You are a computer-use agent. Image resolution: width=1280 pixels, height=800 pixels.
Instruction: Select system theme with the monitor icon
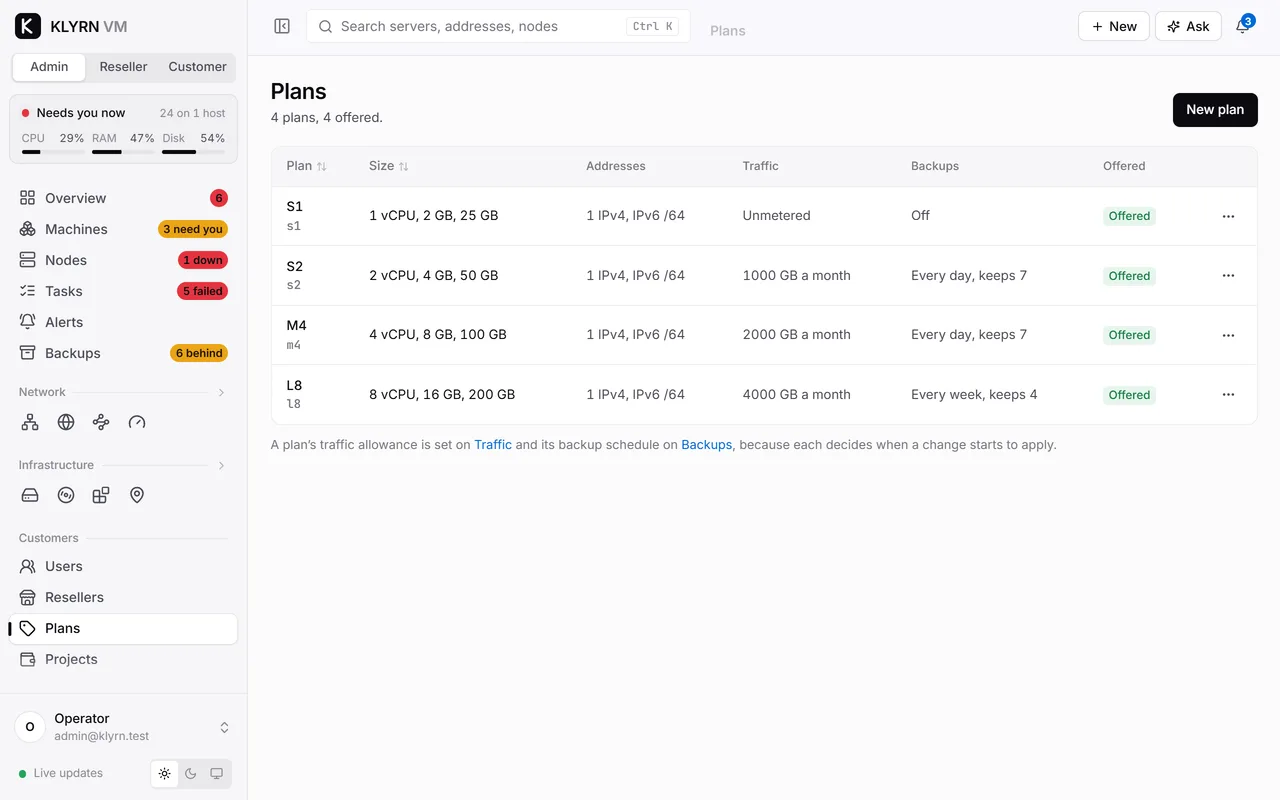[x=217, y=774]
